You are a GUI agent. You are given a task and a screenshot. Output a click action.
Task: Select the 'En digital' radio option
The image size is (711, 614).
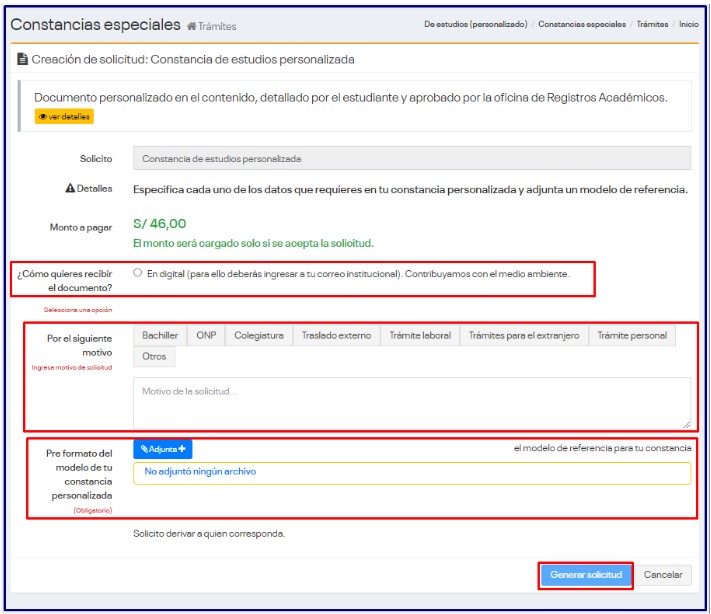tap(138, 273)
